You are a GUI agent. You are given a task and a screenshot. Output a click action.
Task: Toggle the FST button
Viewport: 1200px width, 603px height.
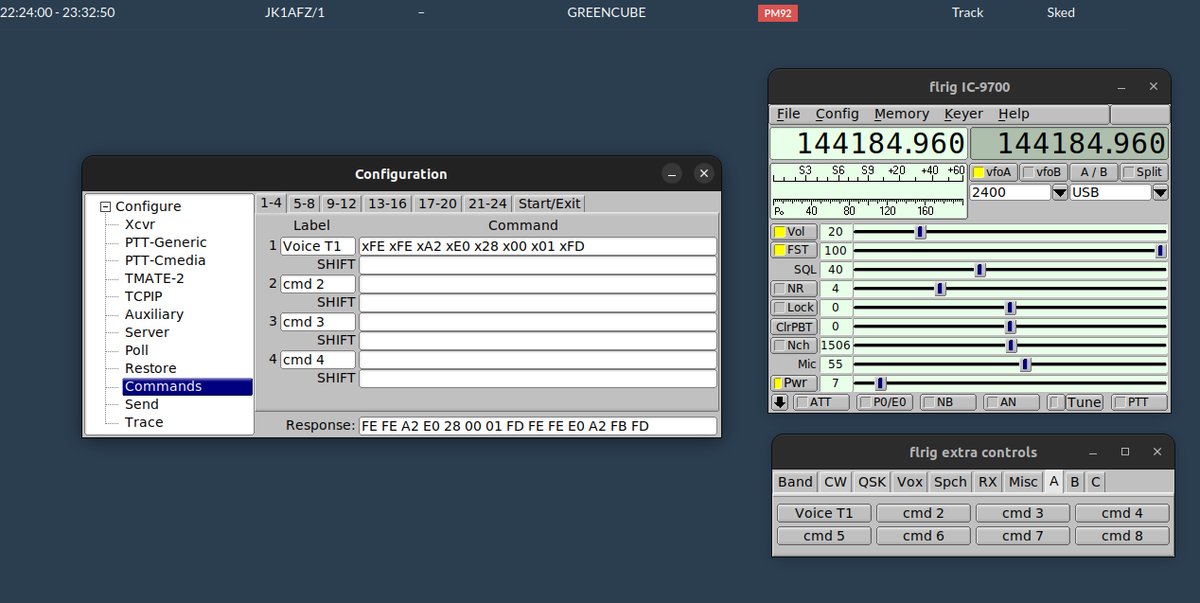click(794, 251)
